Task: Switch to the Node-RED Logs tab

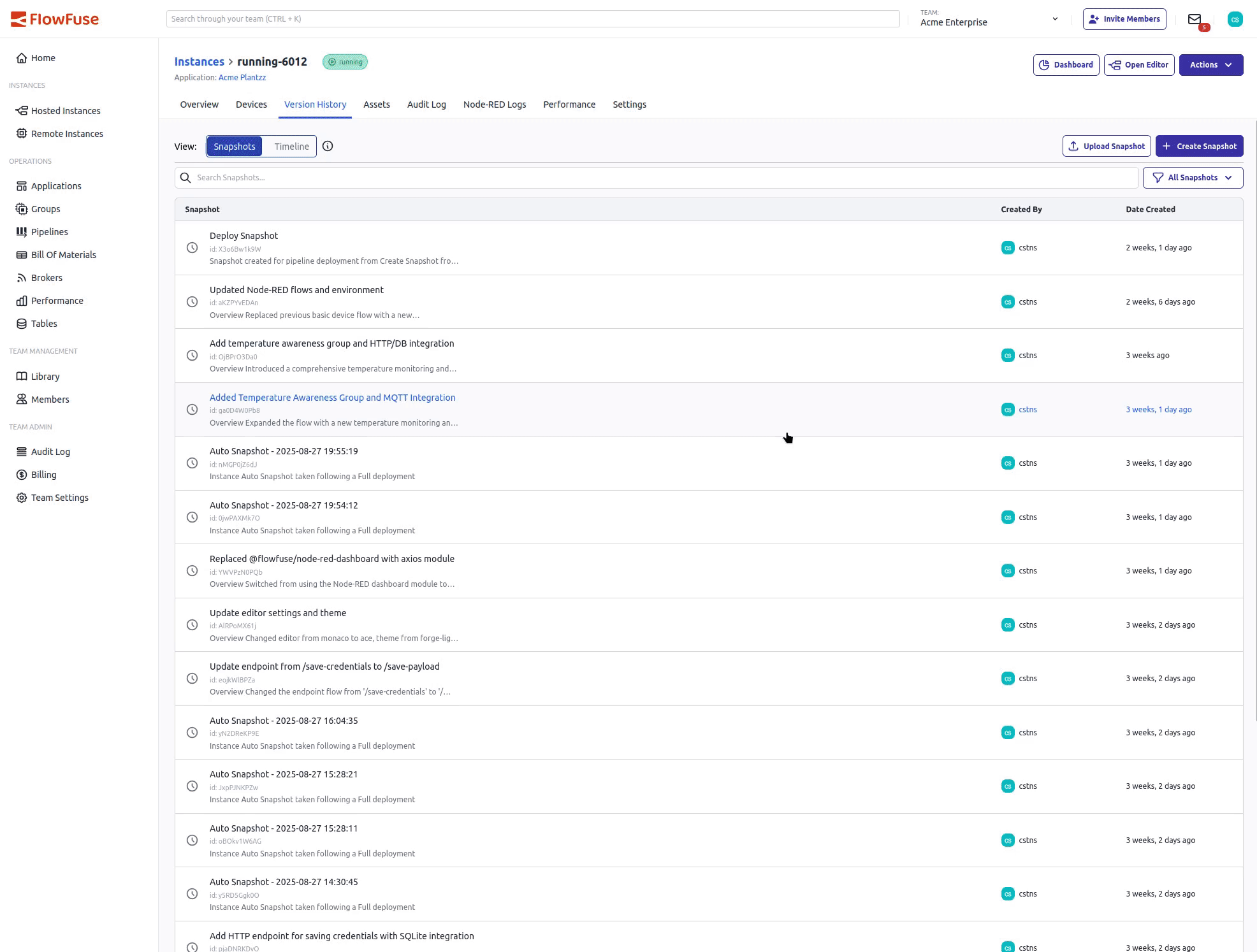Action: [495, 105]
